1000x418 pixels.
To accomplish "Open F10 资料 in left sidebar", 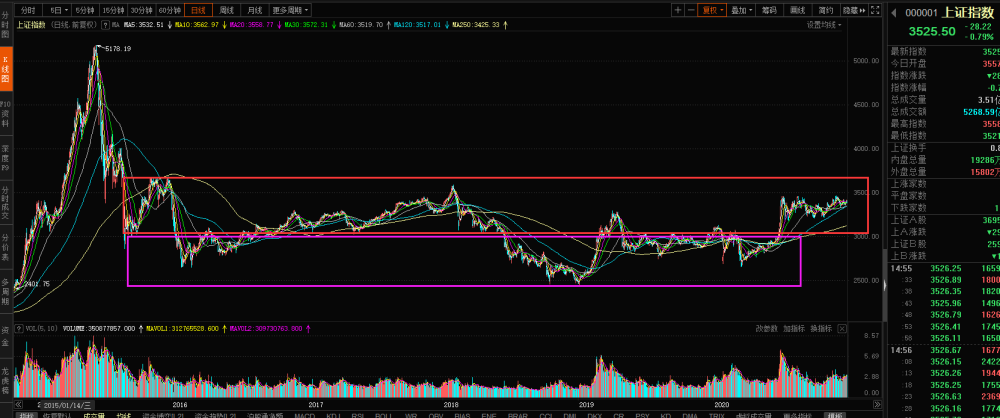I will pyautogui.click(x=6, y=113).
